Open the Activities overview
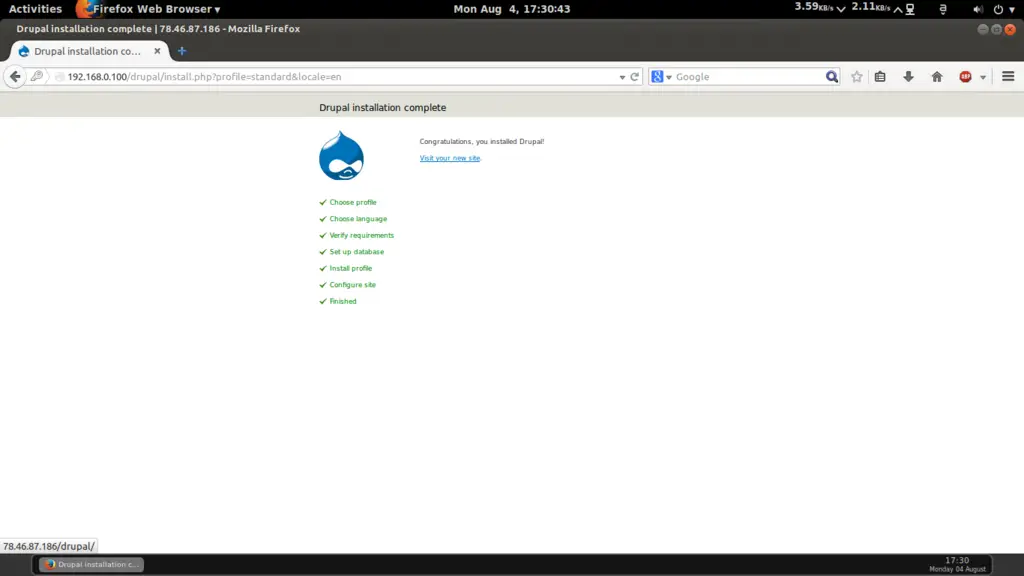Image resolution: width=1024 pixels, height=576 pixels. [35, 8]
